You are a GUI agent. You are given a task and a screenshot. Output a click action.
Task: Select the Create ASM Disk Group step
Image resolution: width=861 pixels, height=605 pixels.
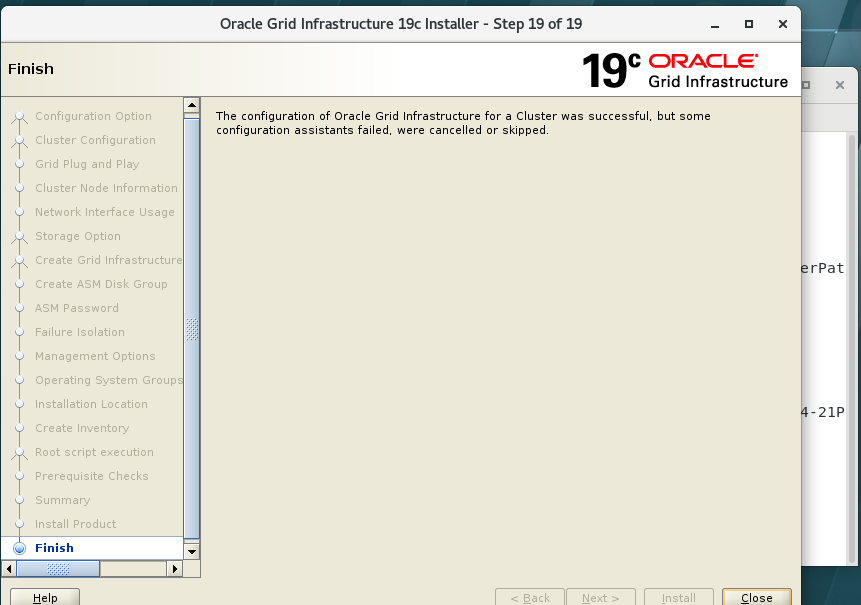[102, 284]
